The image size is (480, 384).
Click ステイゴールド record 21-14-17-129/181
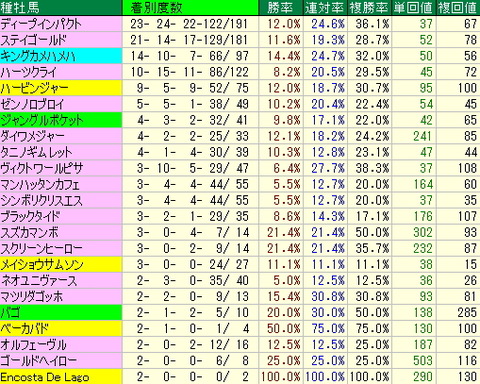189,40
